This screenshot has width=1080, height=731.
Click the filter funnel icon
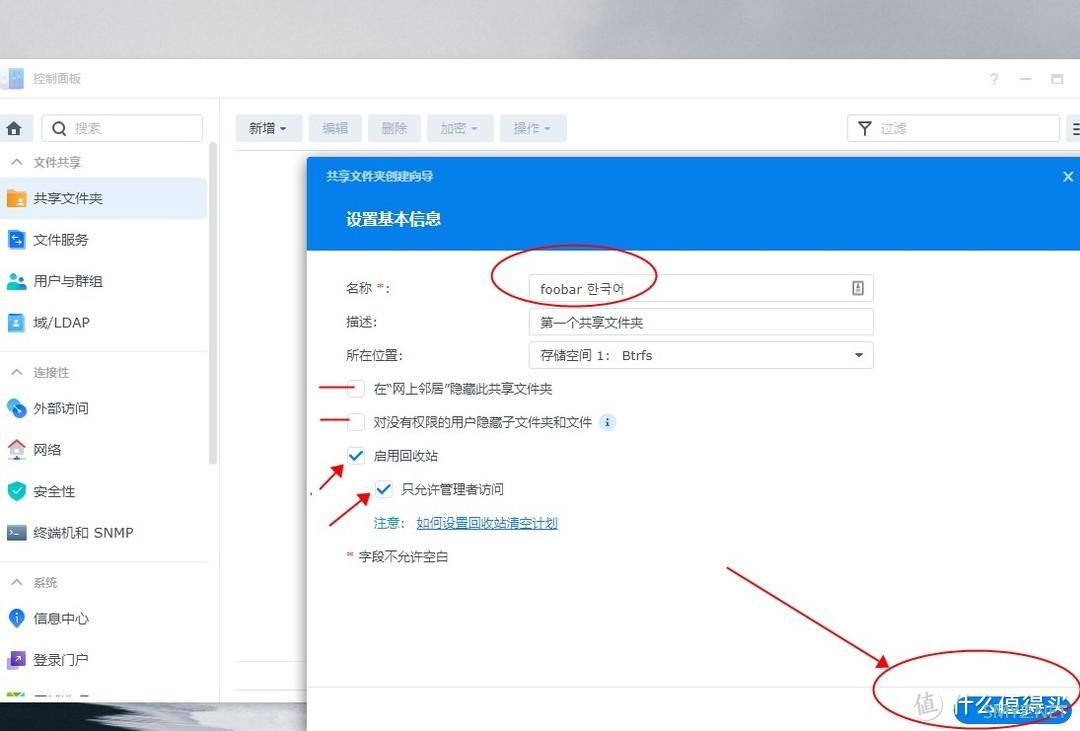(x=864, y=128)
